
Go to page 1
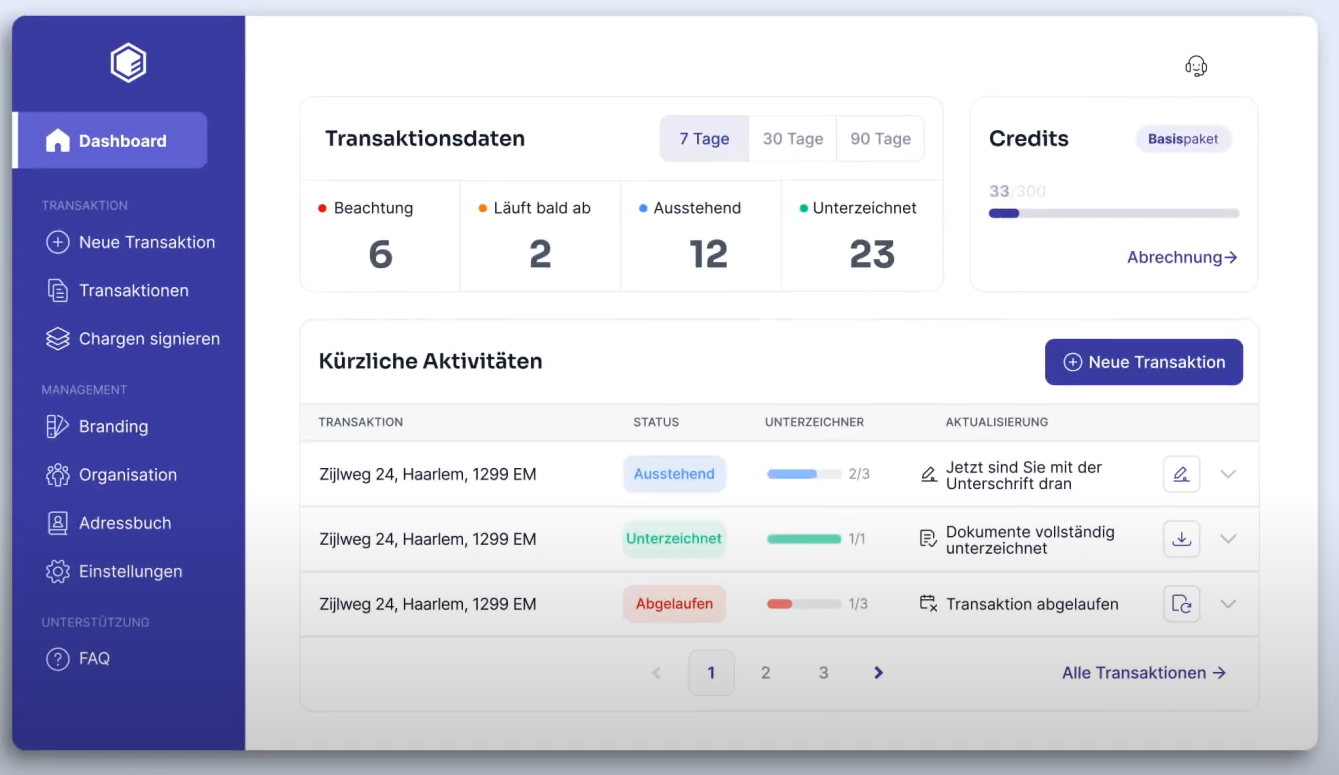(x=711, y=673)
